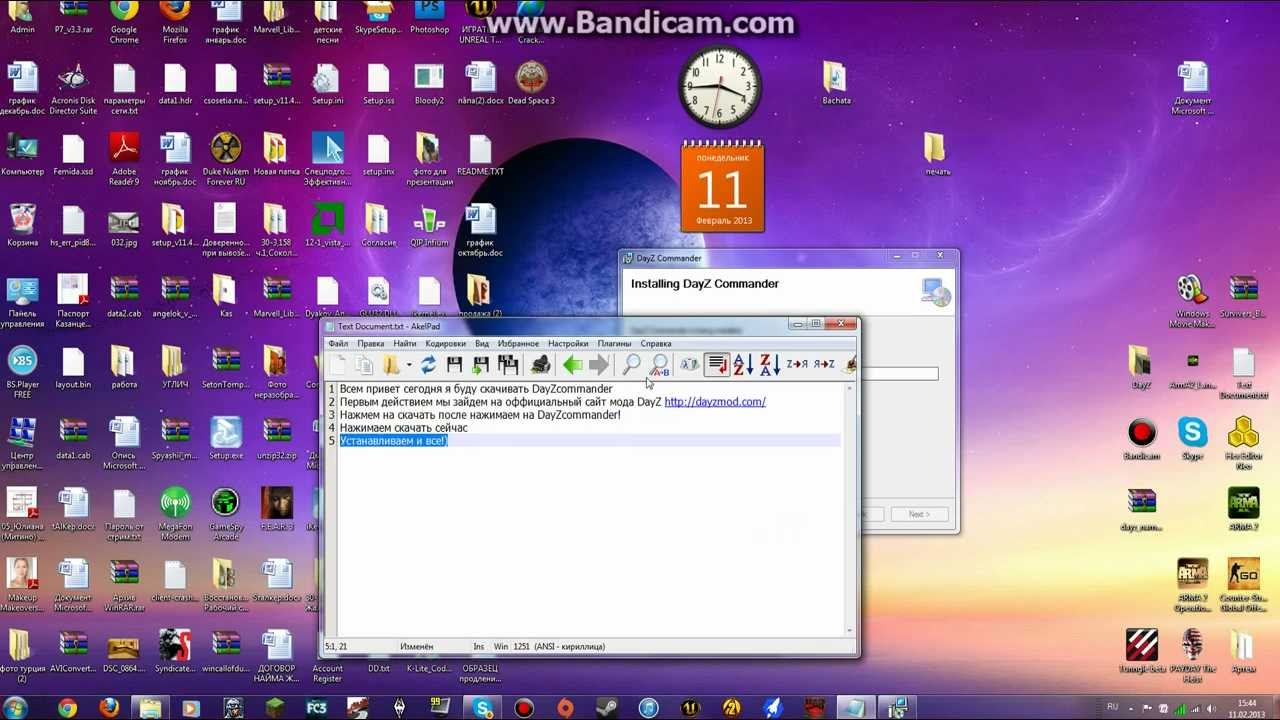Select the печать folder on desktop

pyautogui.click(x=937, y=154)
